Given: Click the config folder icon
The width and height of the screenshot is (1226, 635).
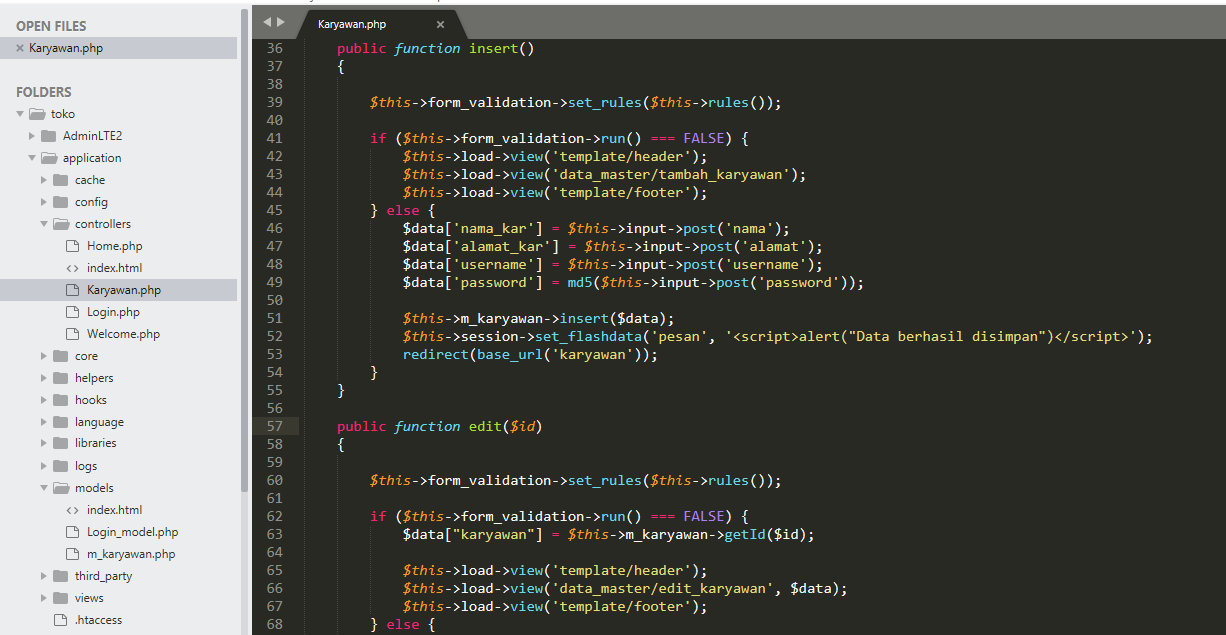Looking at the screenshot, I should pyautogui.click(x=61, y=202).
